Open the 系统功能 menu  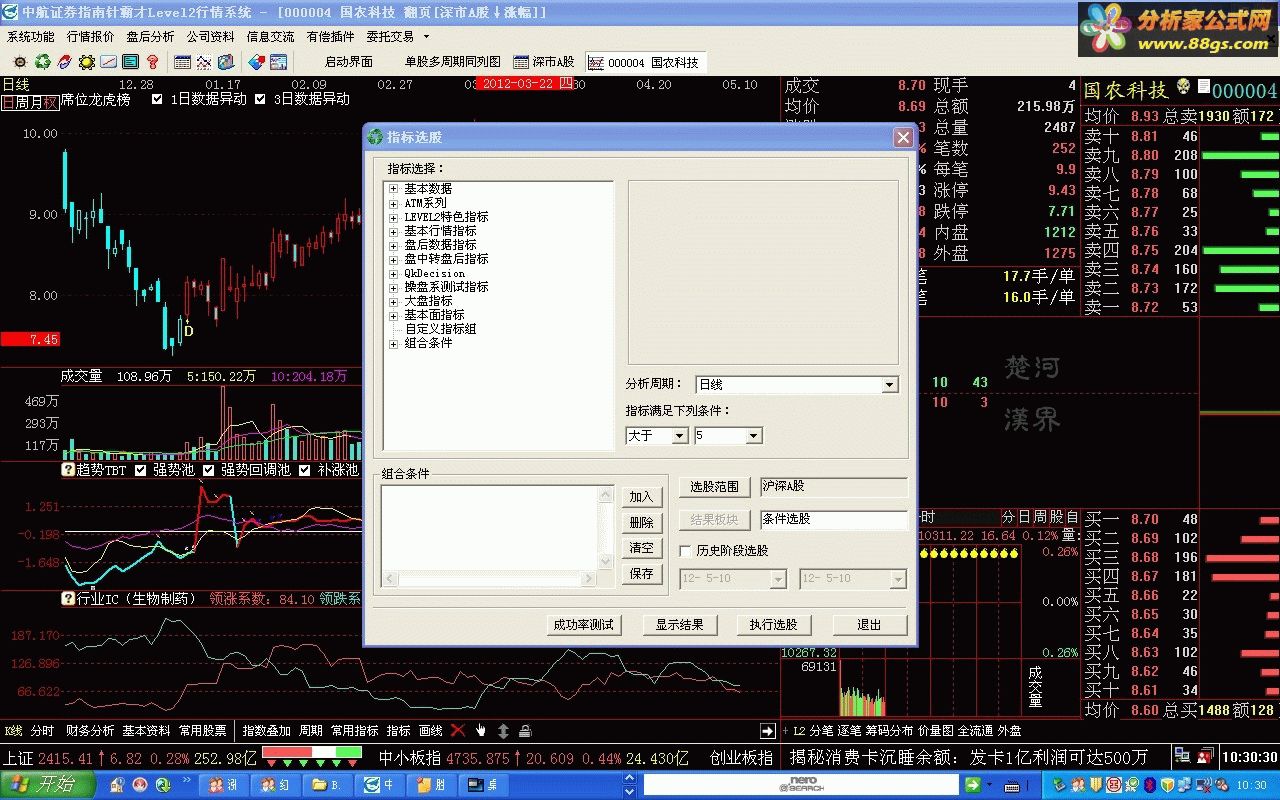click(31, 37)
